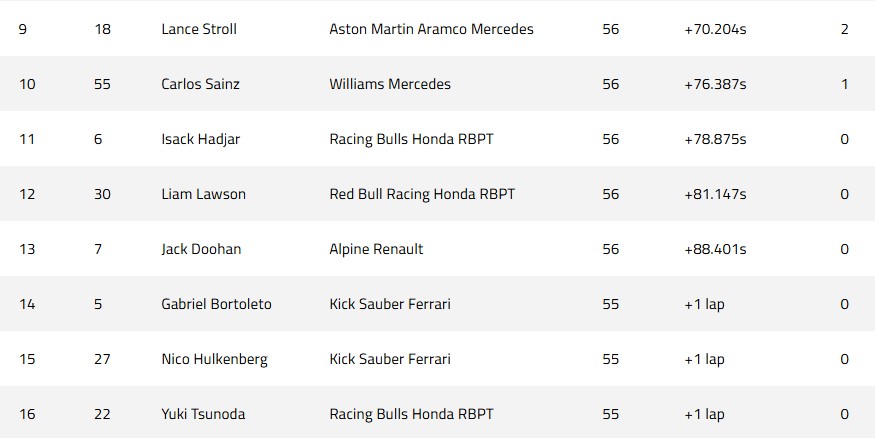Click Aston Martin Aramco Mercedes team
The width and height of the screenshot is (875, 438).
point(431,29)
